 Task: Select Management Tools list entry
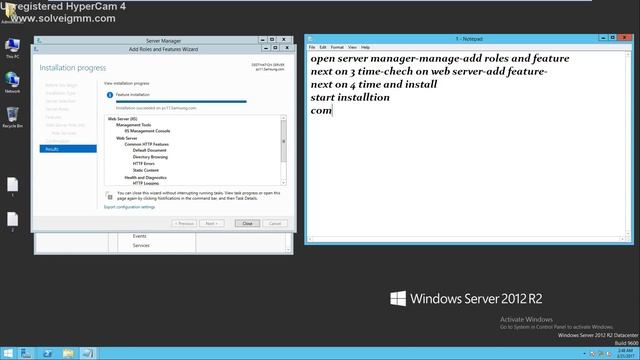(133, 125)
